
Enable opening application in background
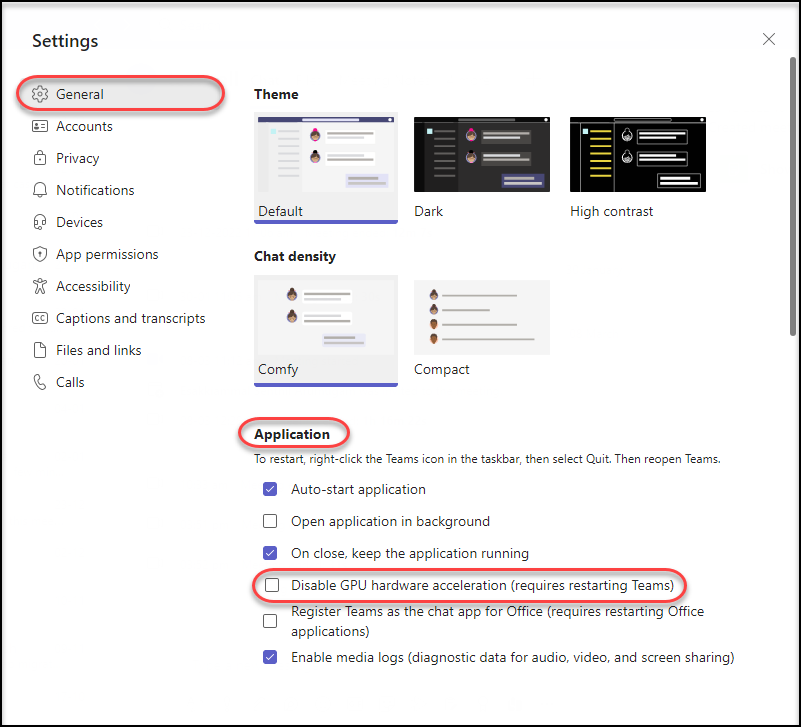(270, 521)
